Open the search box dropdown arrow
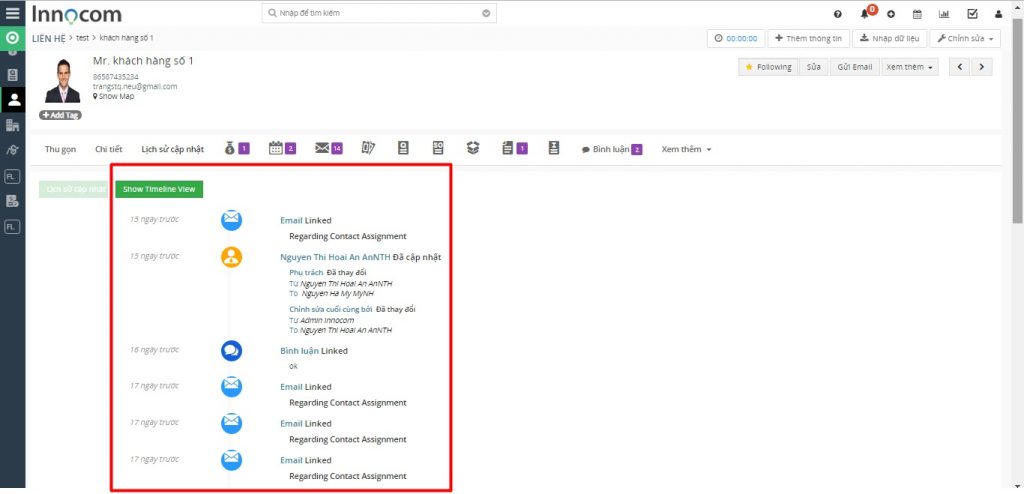This screenshot has height=494, width=1024. coord(486,13)
